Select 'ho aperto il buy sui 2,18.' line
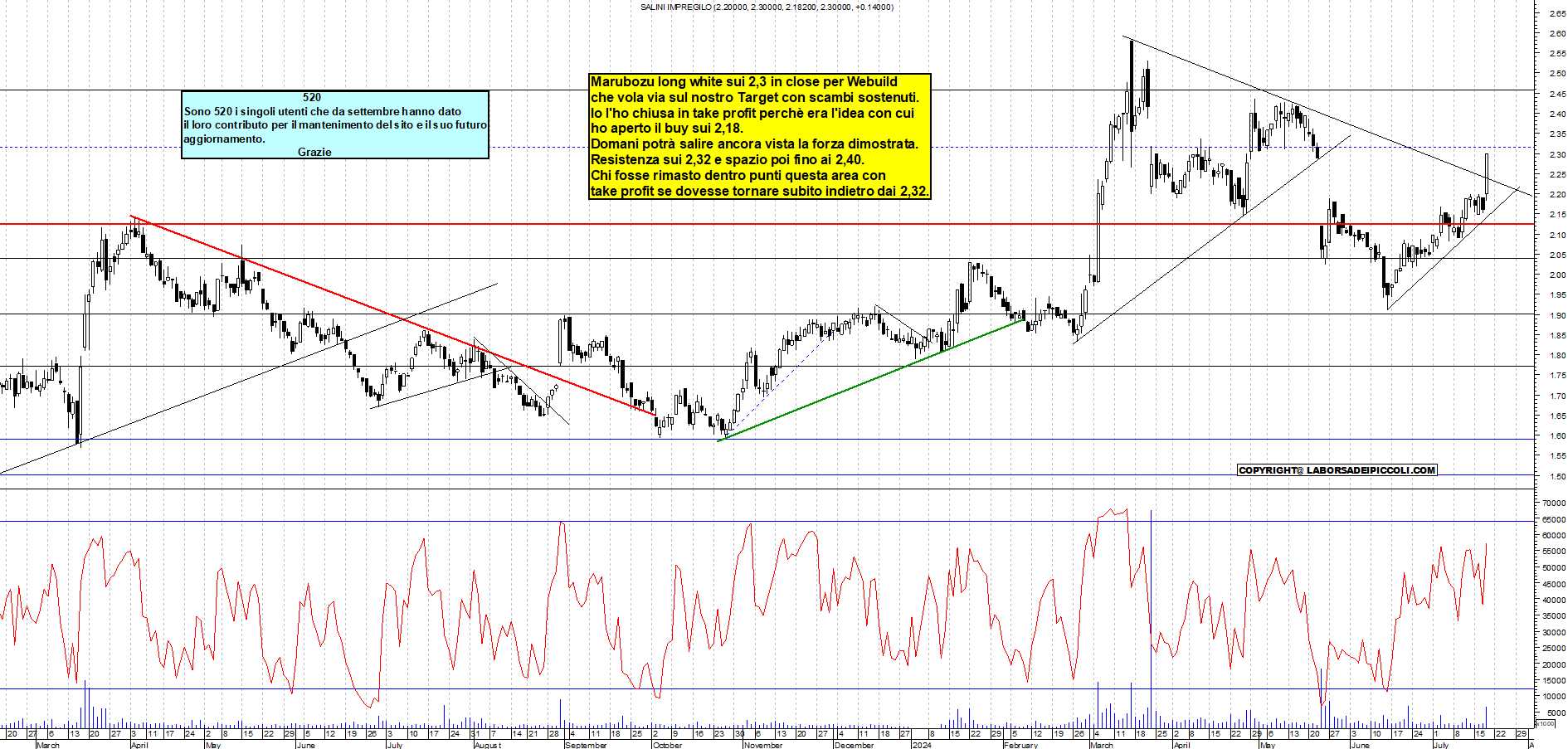This screenshot has height=749, width=1568. tap(667, 128)
